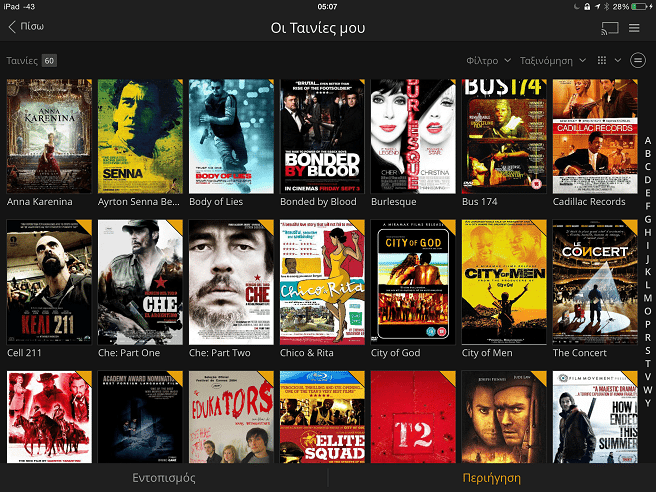This screenshot has width=656, height=492.
Task: Jump to letter D in index
Action: click(648, 179)
